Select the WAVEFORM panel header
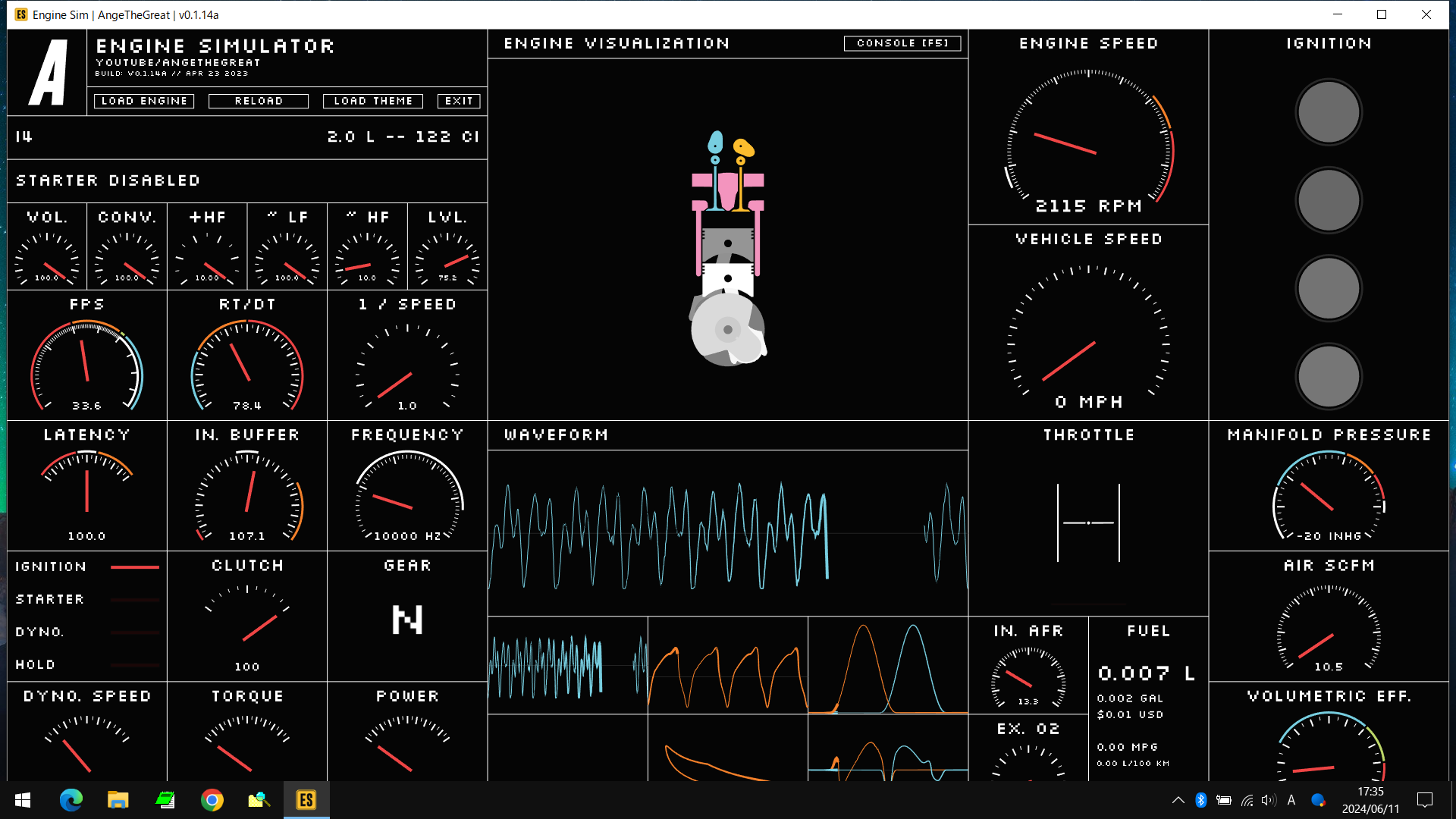 point(557,435)
